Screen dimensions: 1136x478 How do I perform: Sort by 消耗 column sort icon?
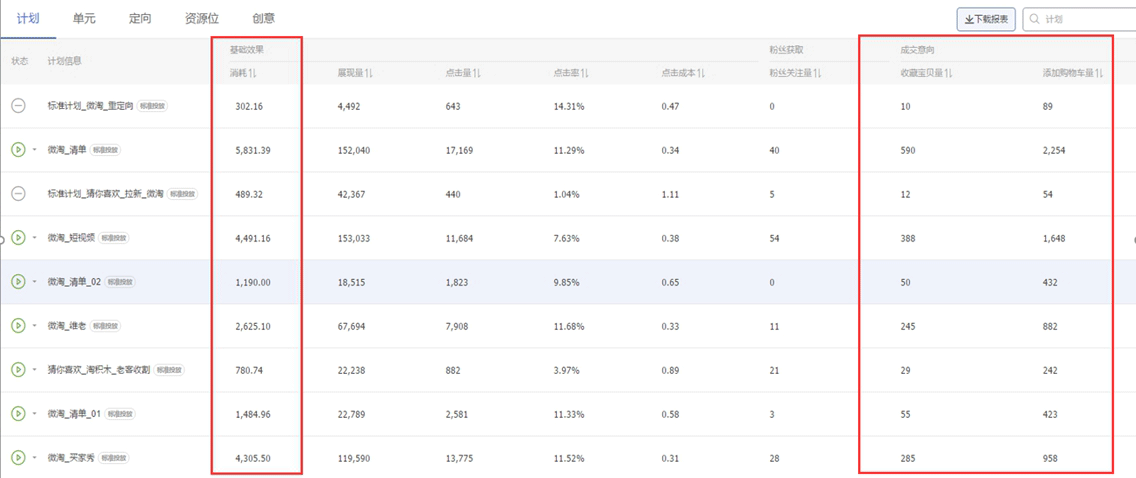point(253,73)
